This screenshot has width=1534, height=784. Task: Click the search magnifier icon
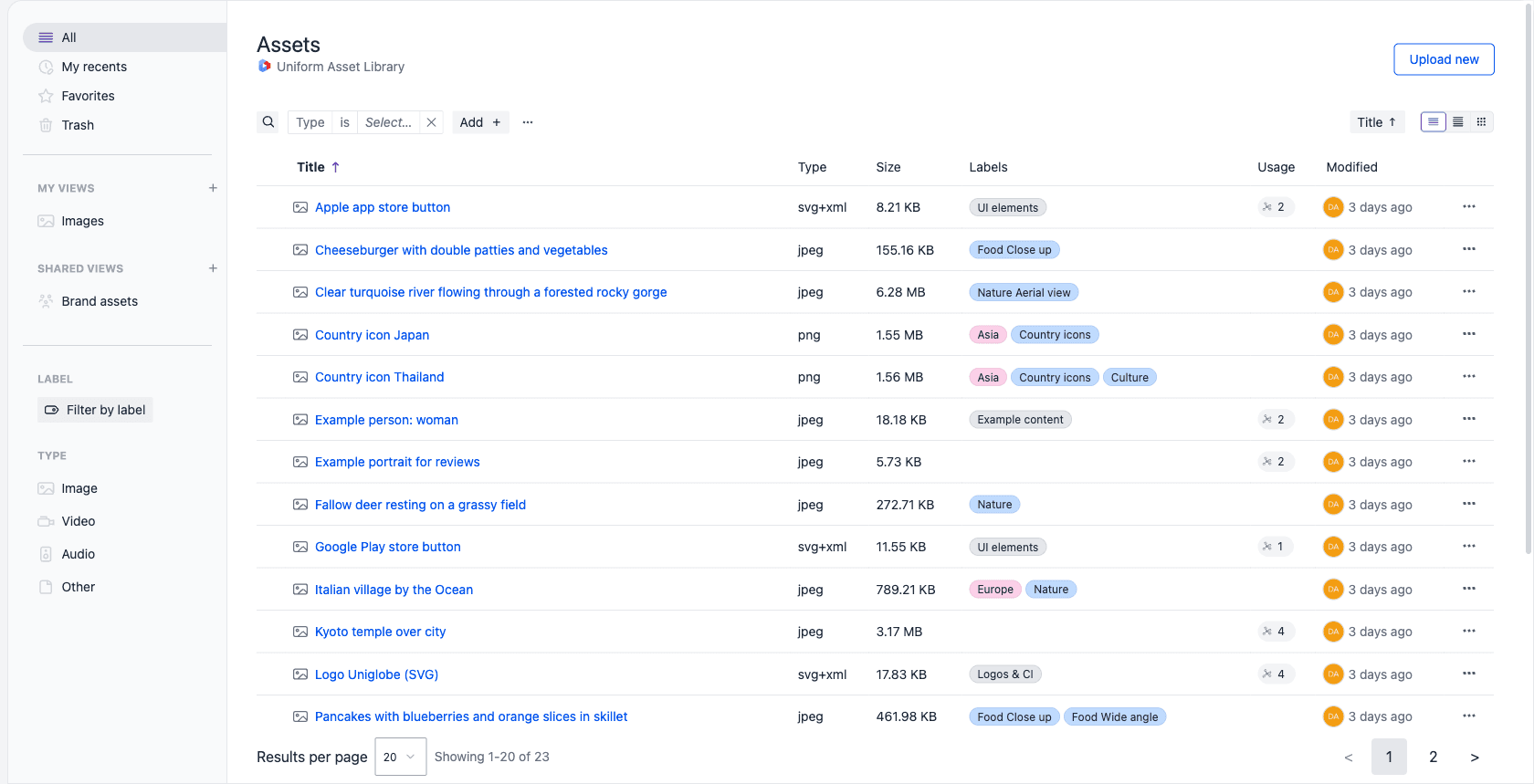[268, 122]
